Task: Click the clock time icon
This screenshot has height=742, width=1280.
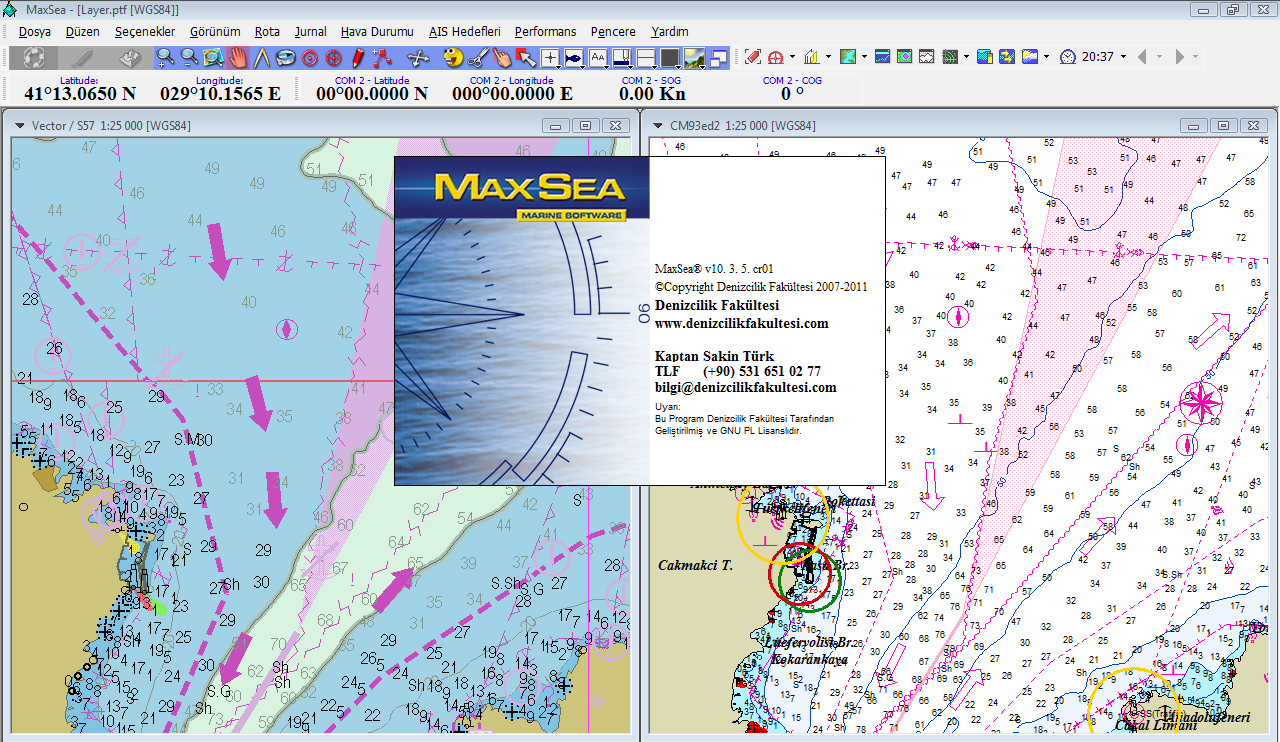Action: point(1068,57)
